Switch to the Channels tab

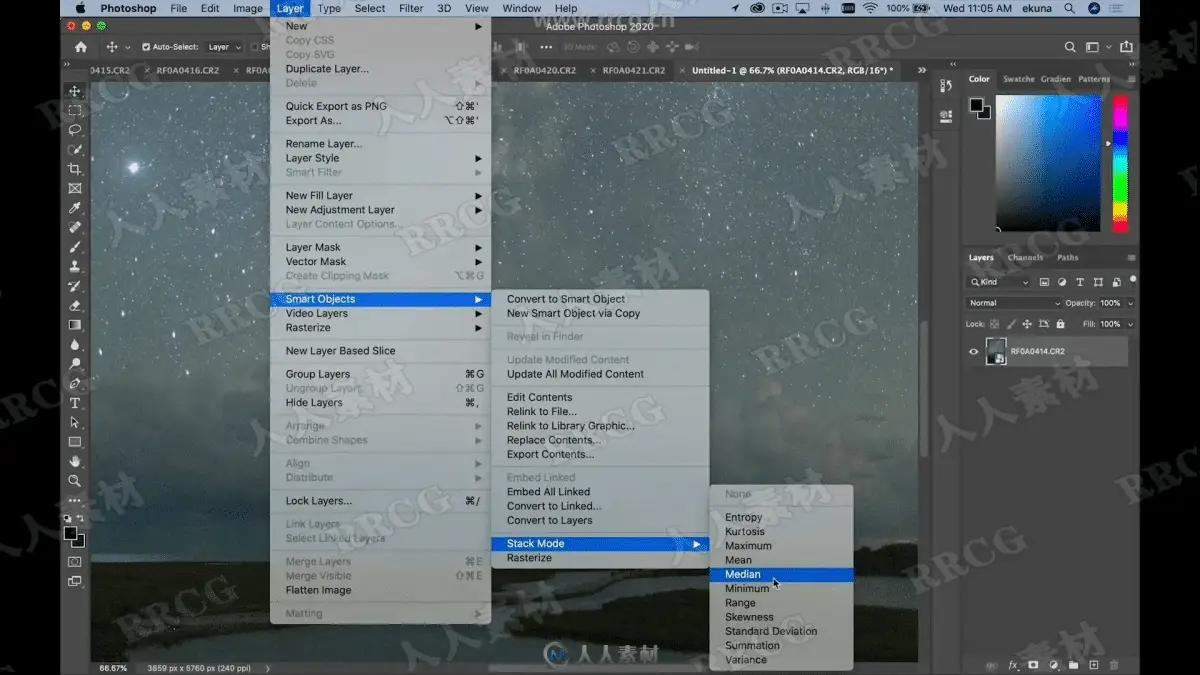tap(1025, 258)
